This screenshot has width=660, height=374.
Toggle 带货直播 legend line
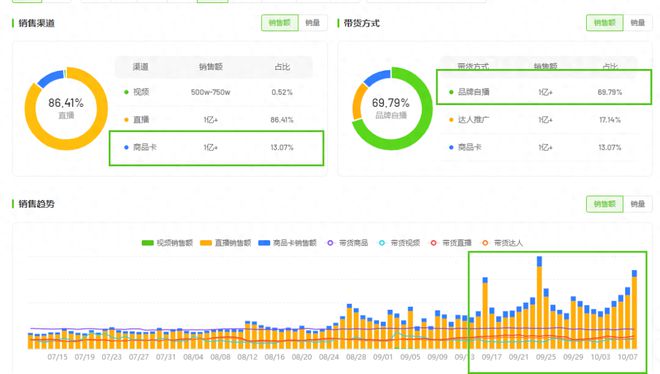coord(451,243)
